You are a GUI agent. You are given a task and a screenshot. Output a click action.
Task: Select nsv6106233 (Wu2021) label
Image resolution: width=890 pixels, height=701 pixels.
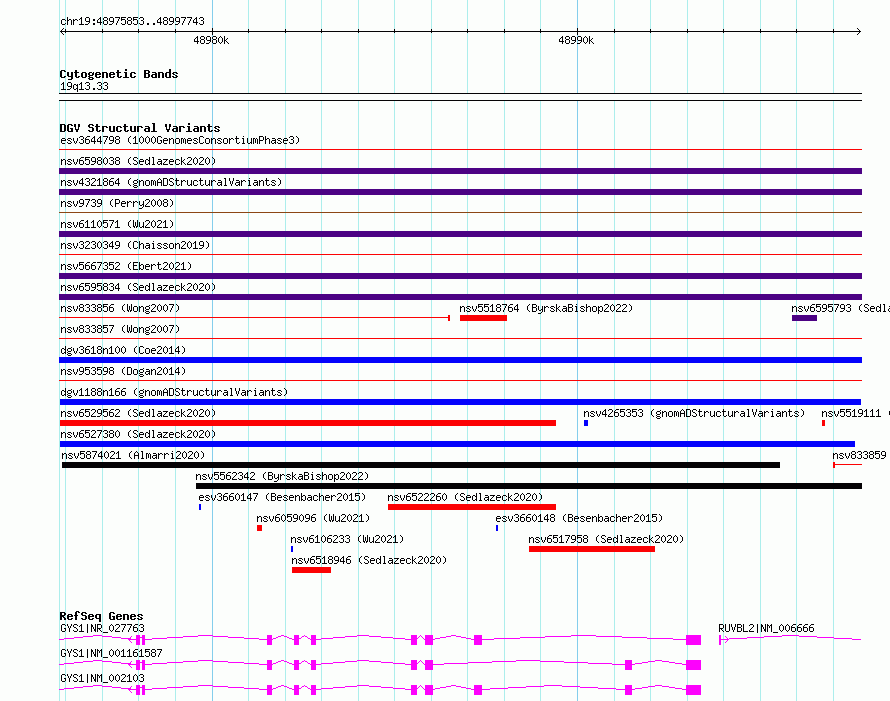tap(347, 539)
